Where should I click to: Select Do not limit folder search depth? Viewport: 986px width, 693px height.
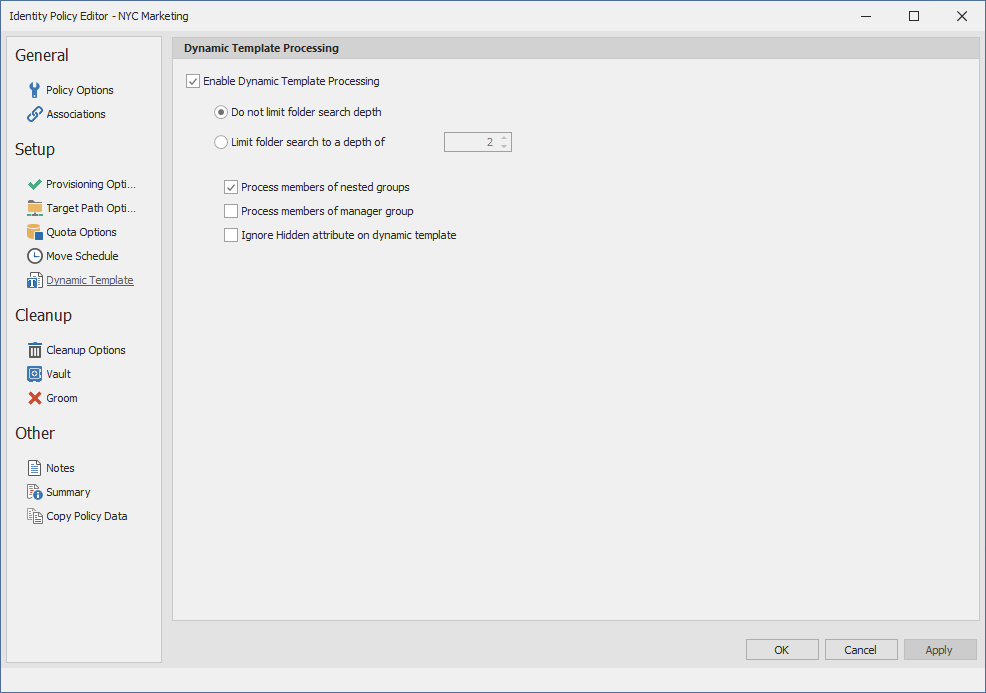tap(220, 112)
